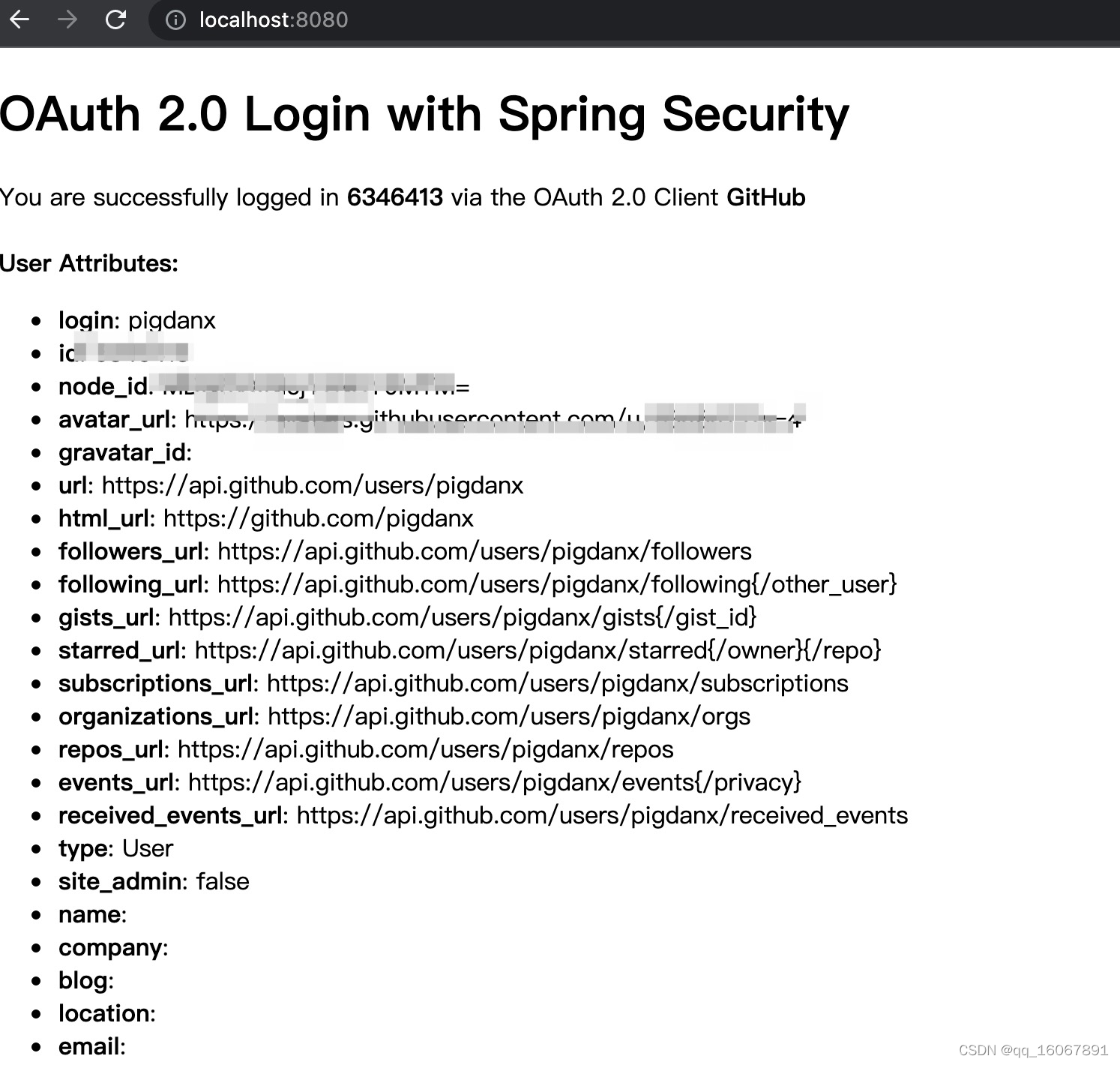Click the GitHub client name text
1120x1065 pixels.
[766, 197]
